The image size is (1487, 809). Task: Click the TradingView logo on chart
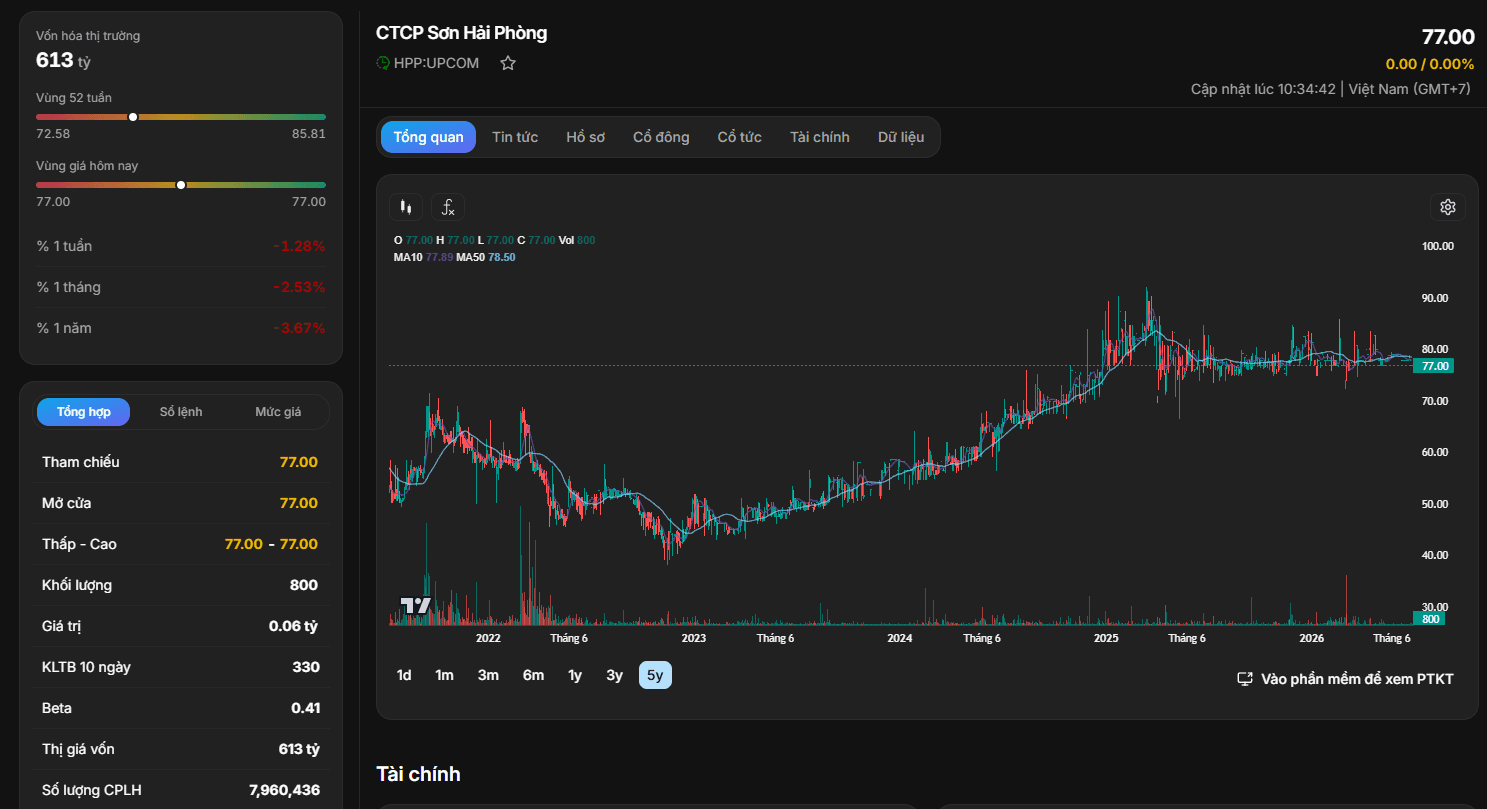(416, 606)
